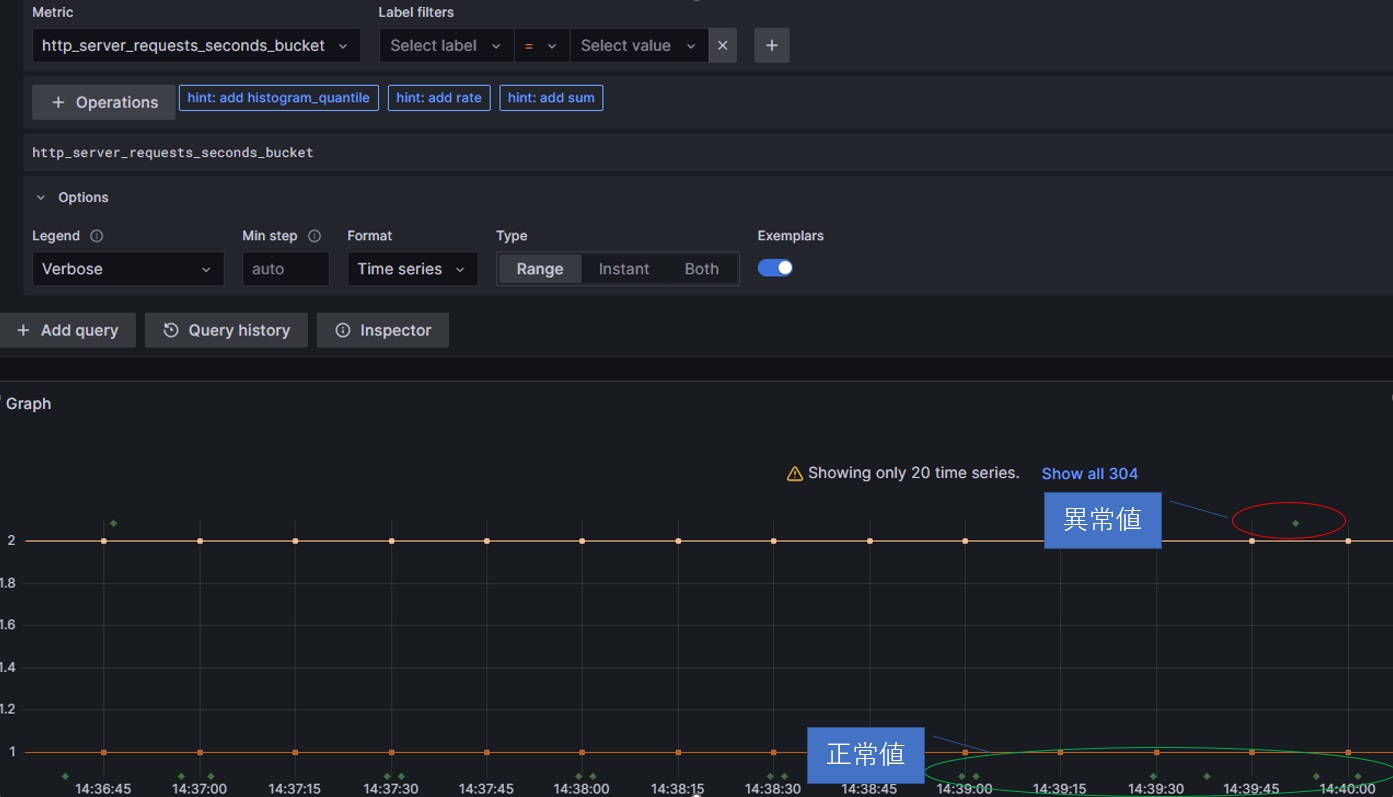Change the equals operator dropdown
The height and width of the screenshot is (797, 1393).
pyautogui.click(x=541, y=46)
